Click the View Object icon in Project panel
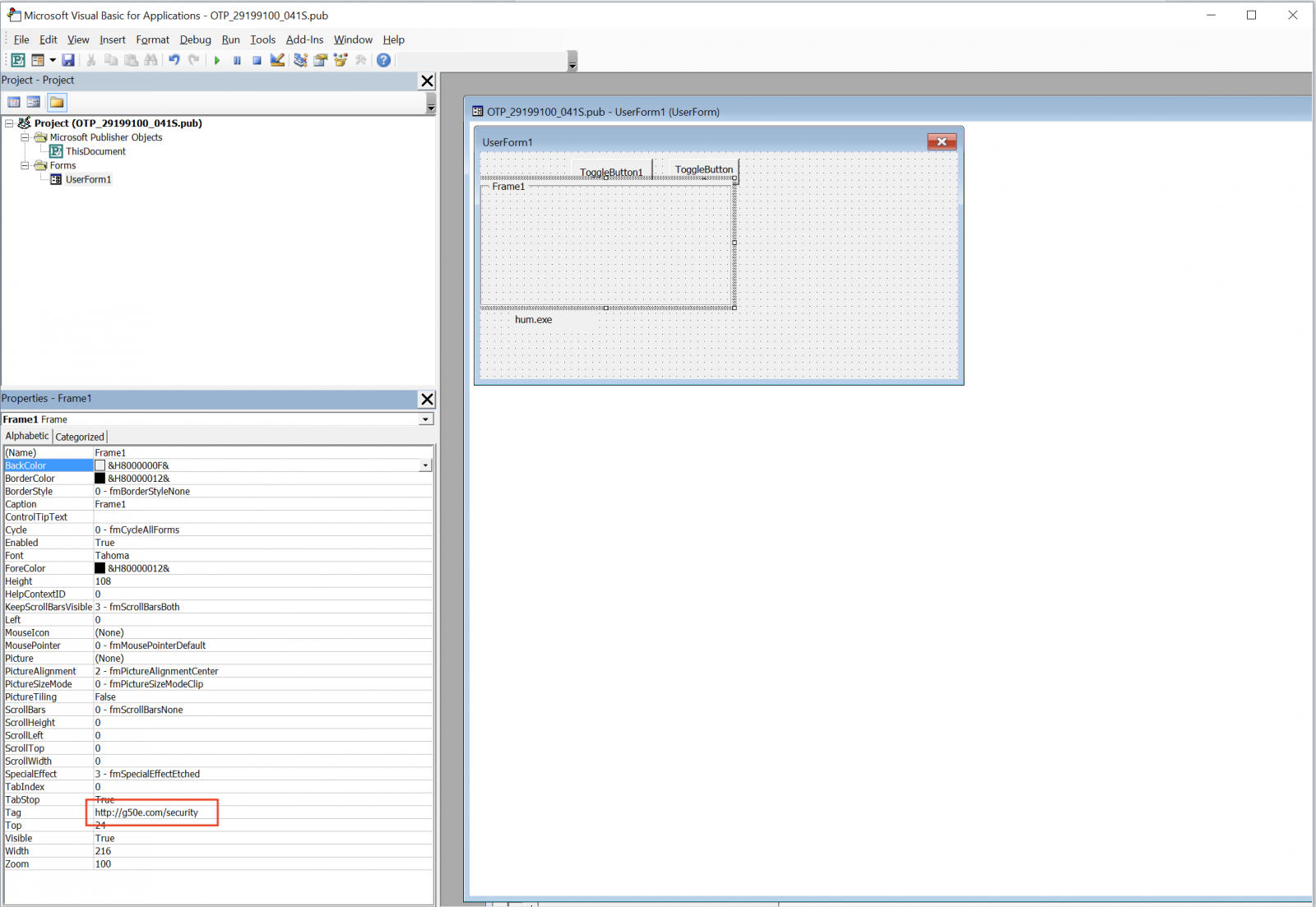The width and height of the screenshot is (1316, 907). coord(34,102)
